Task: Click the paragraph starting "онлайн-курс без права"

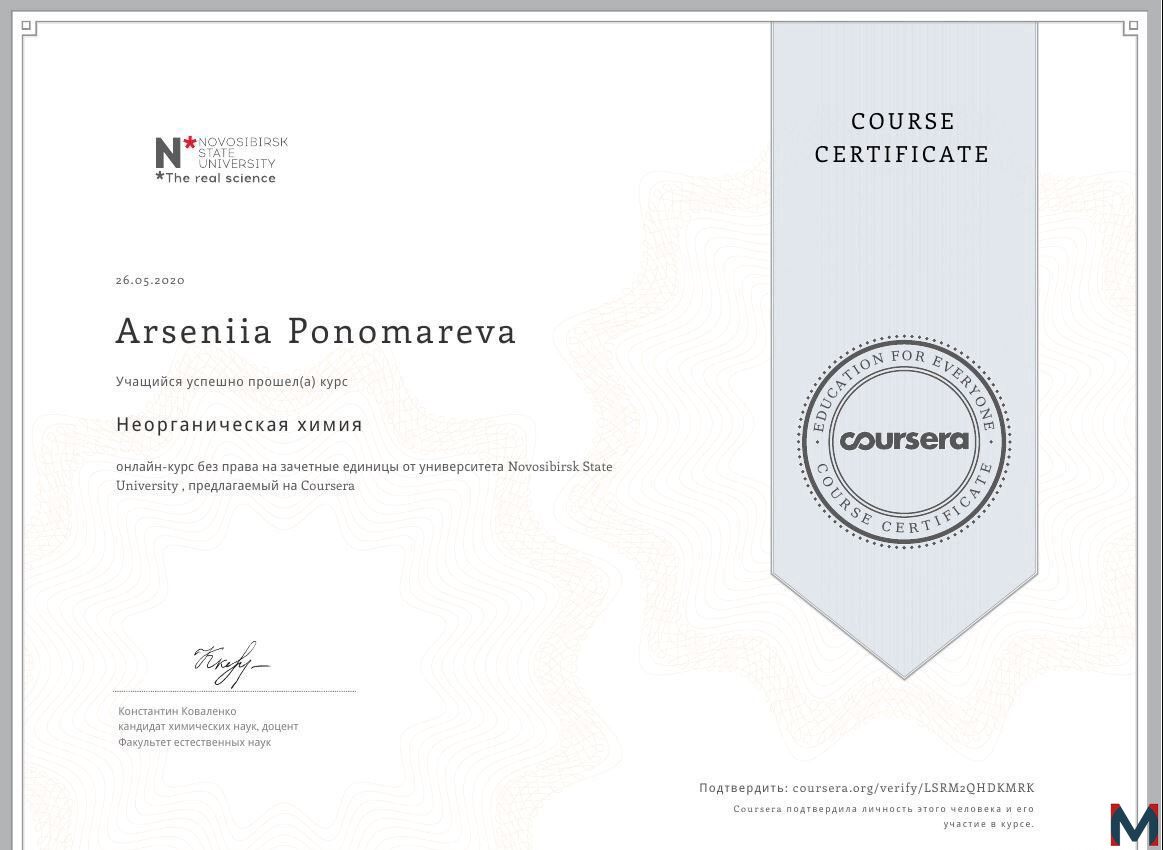Action: pyautogui.click(x=364, y=476)
